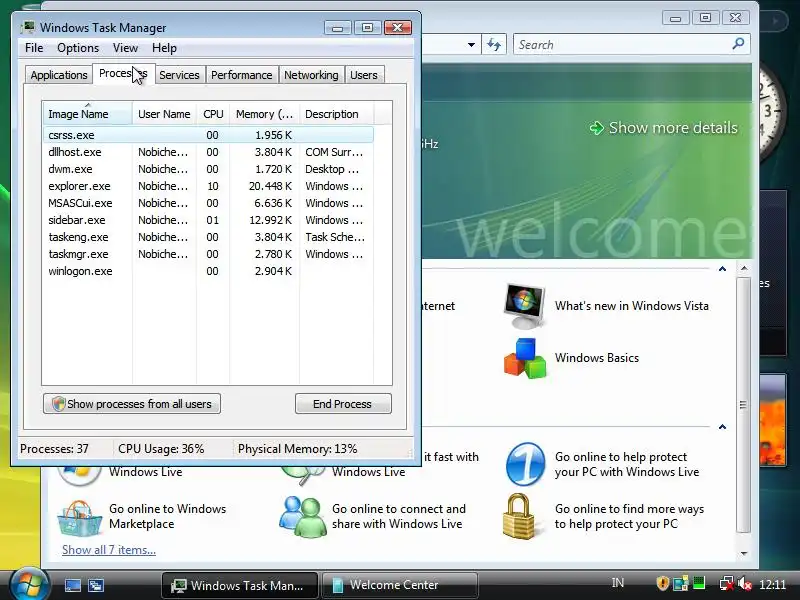Image resolution: width=800 pixels, height=600 pixels.
Task: Click the Windows Live OneCare number-one icon
Action: pyautogui.click(x=526, y=464)
